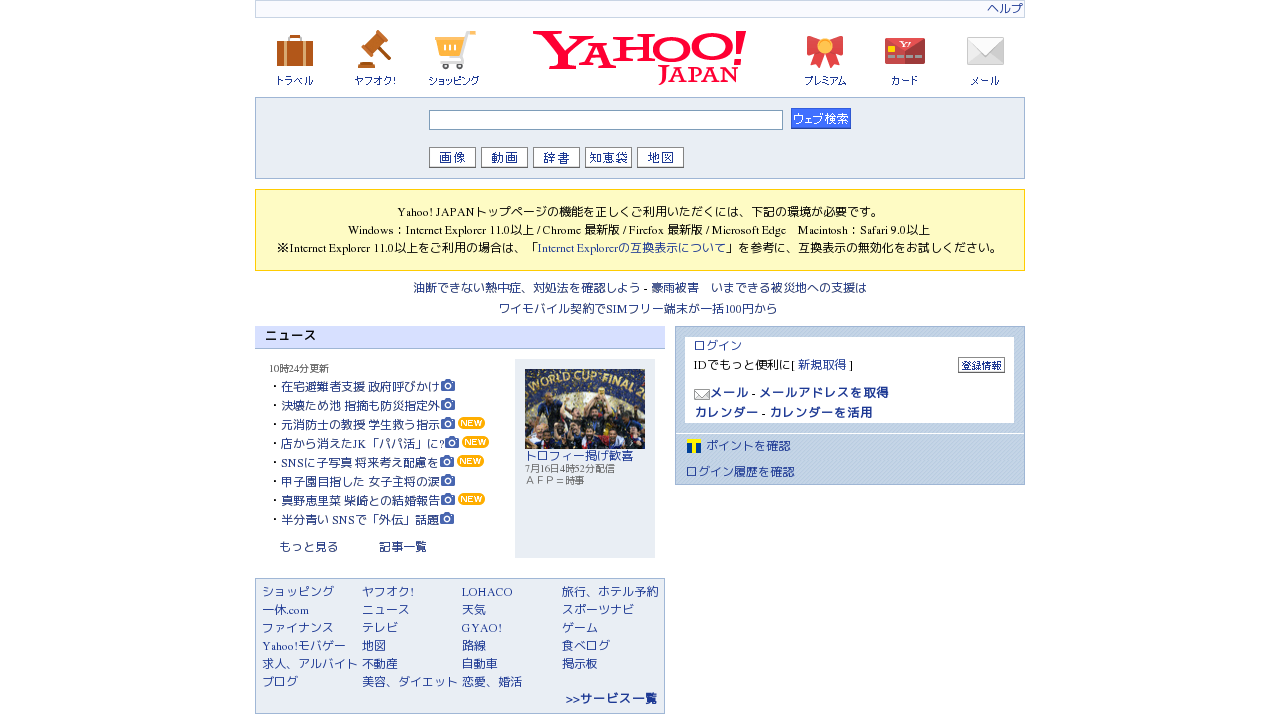Click 記事一覧 under news list
This screenshot has width=1280, height=720.
(x=403, y=546)
